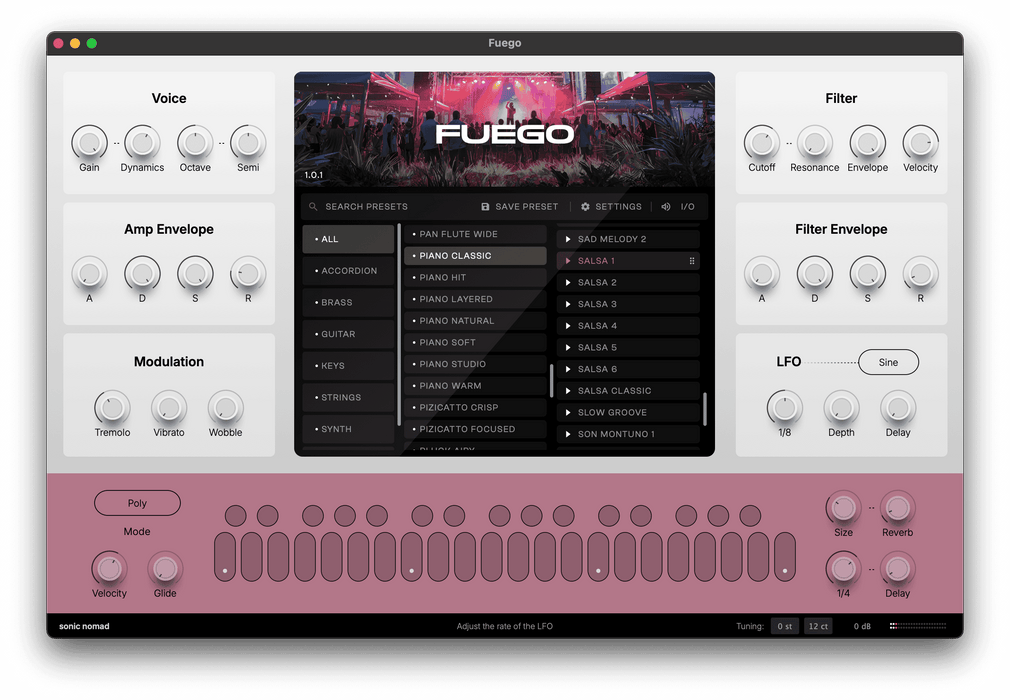Click the Delay 1/4 time knob

point(843,569)
